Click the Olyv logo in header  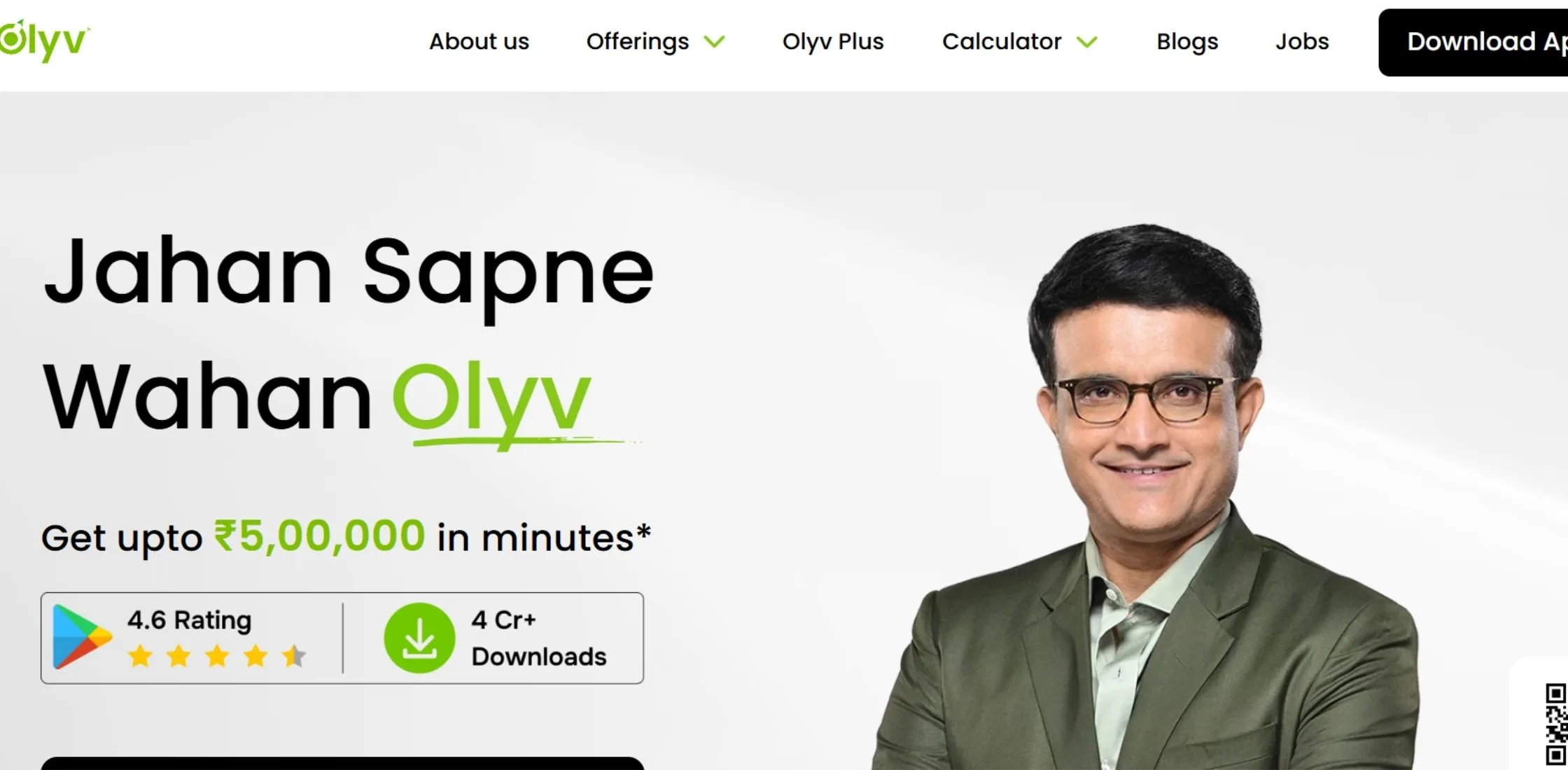pyautogui.click(x=44, y=41)
